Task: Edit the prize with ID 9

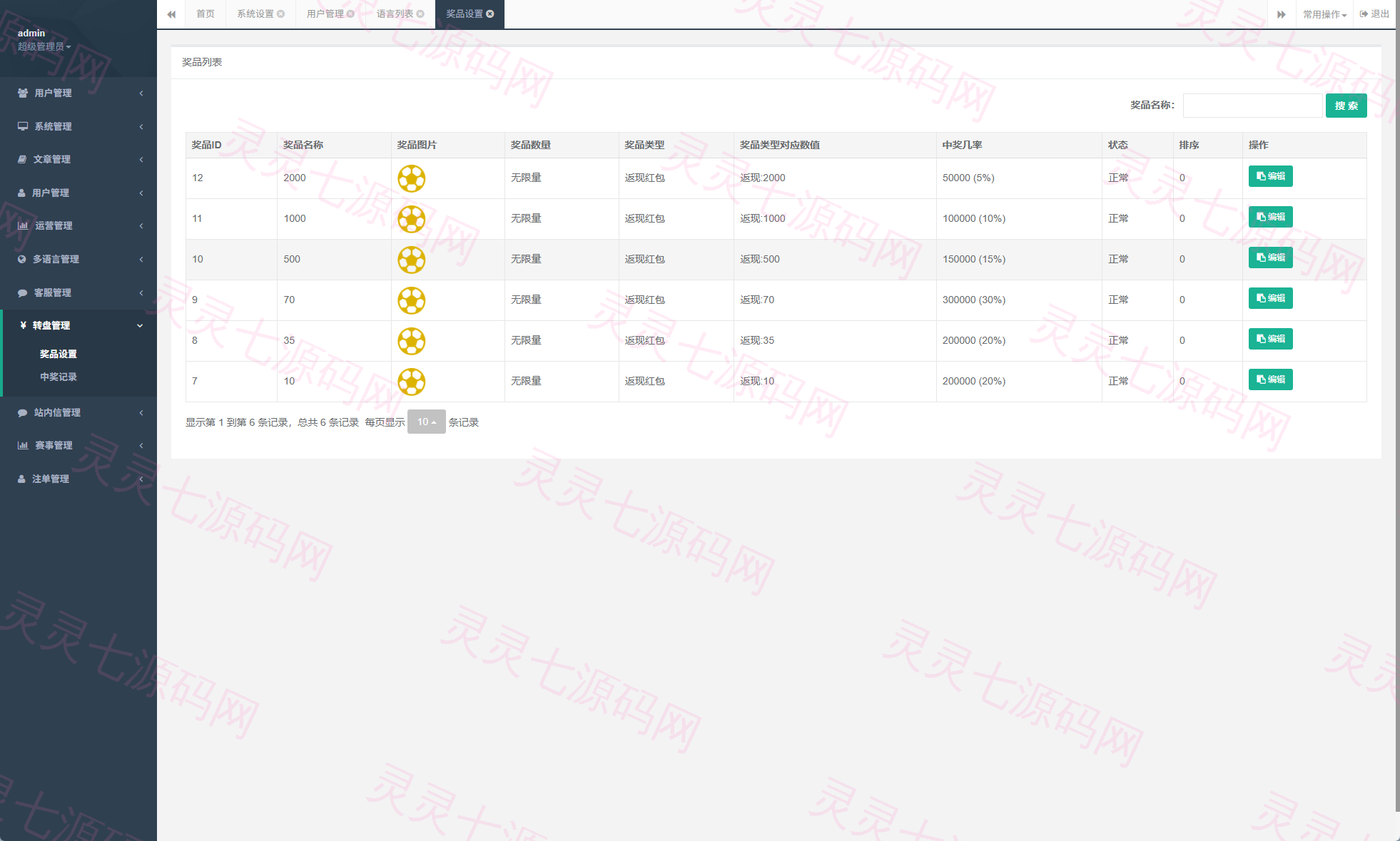Action: click(1270, 298)
